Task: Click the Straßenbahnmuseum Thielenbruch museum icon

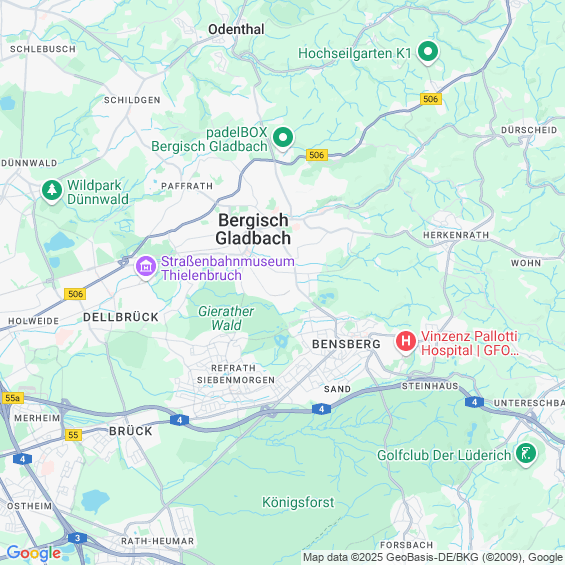Action: pos(146,267)
